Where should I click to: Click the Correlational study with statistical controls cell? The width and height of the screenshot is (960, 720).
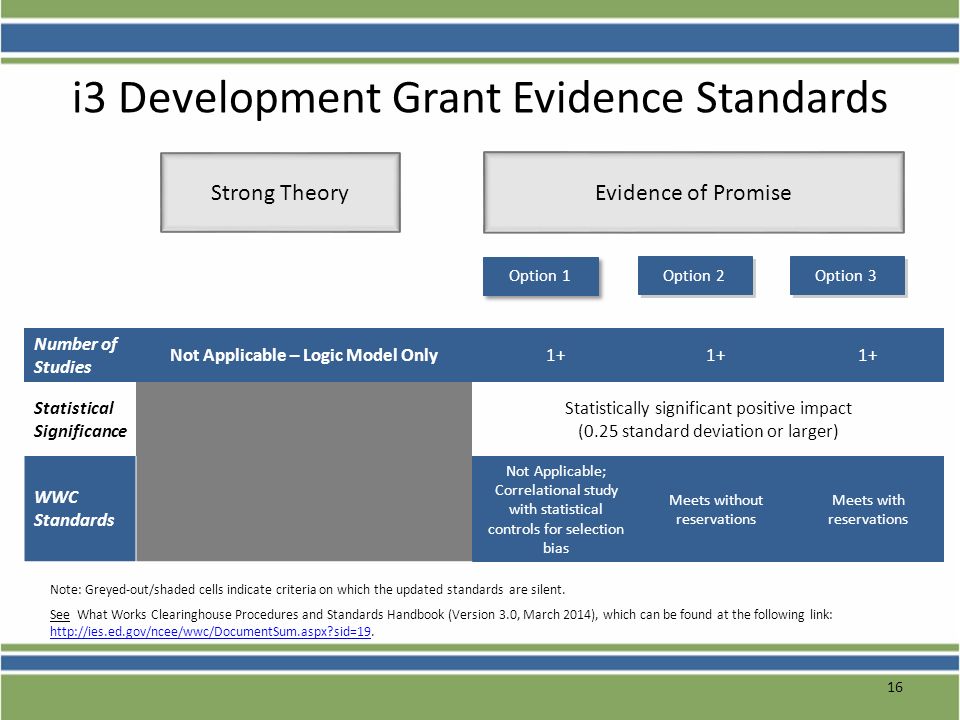(x=555, y=509)
